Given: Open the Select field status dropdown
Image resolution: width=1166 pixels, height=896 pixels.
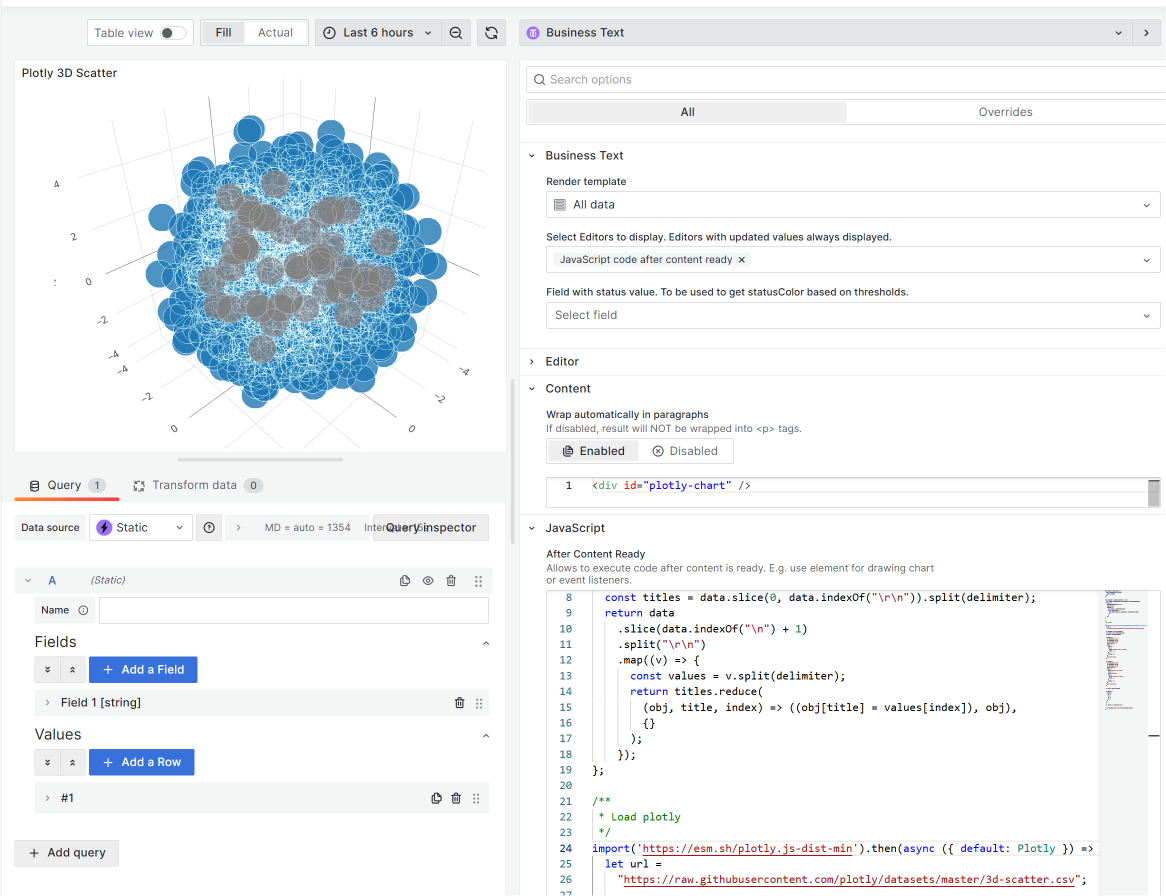Looking at the screenshot, I should point(852,314).
